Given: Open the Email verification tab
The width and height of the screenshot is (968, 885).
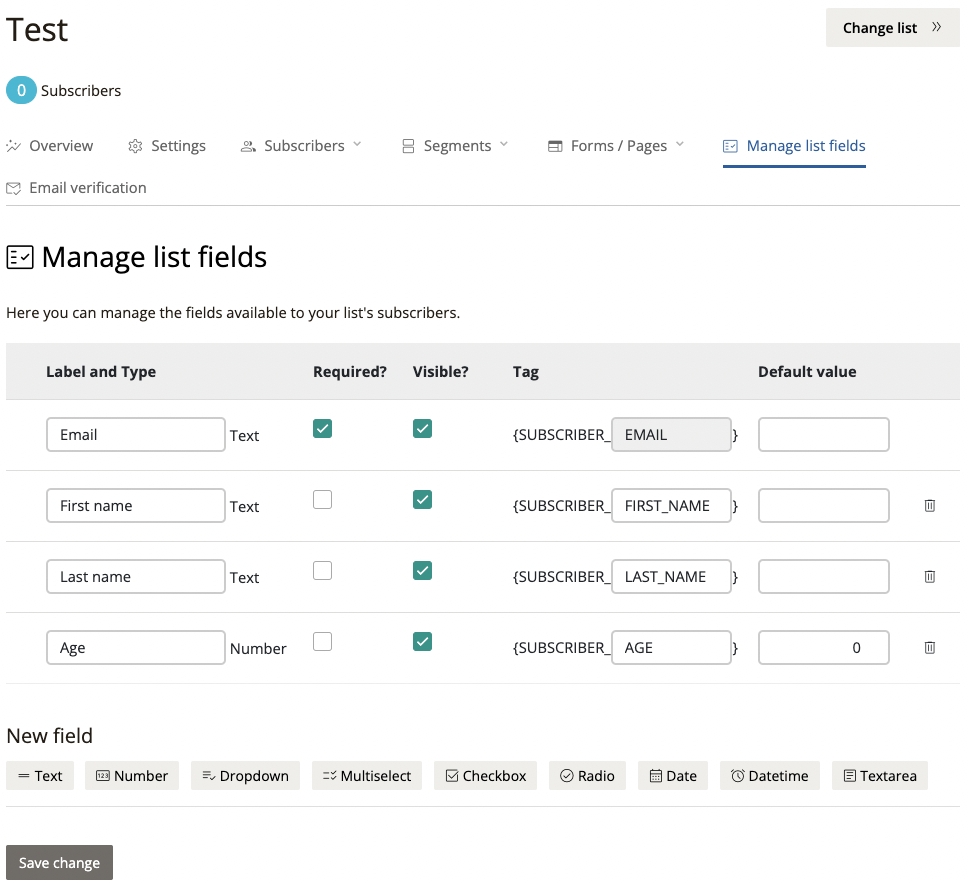Looking at the screenshot, I should click(77, 188).
